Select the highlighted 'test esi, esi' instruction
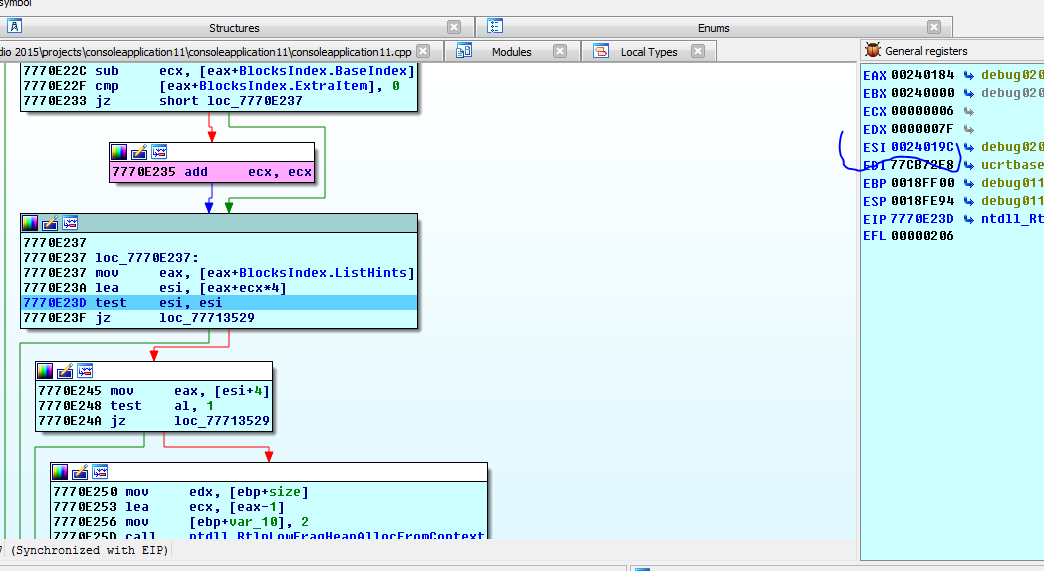This screenshot has width=1044, height=571. click(190, 302)
